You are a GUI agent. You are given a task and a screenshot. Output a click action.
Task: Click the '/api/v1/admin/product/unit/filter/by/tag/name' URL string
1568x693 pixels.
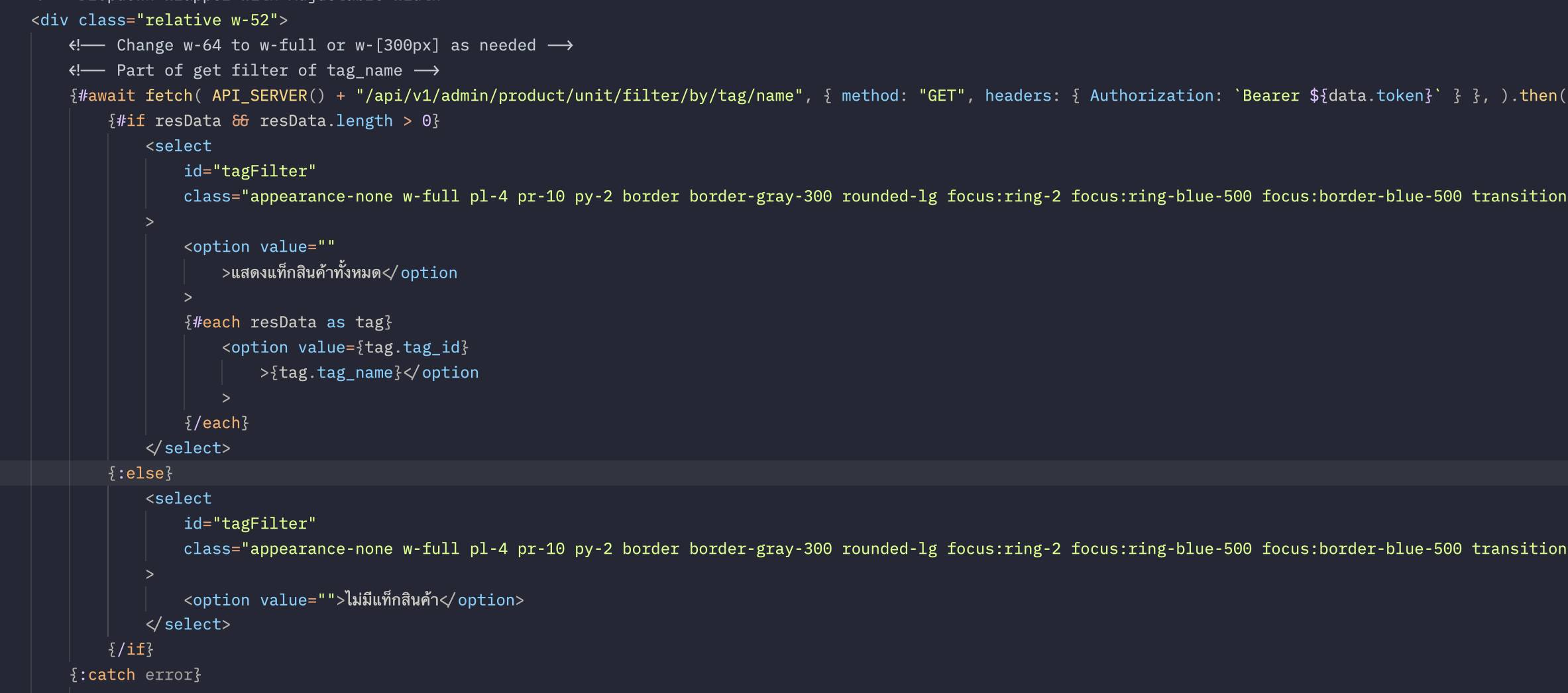click(x=579, y=95)
